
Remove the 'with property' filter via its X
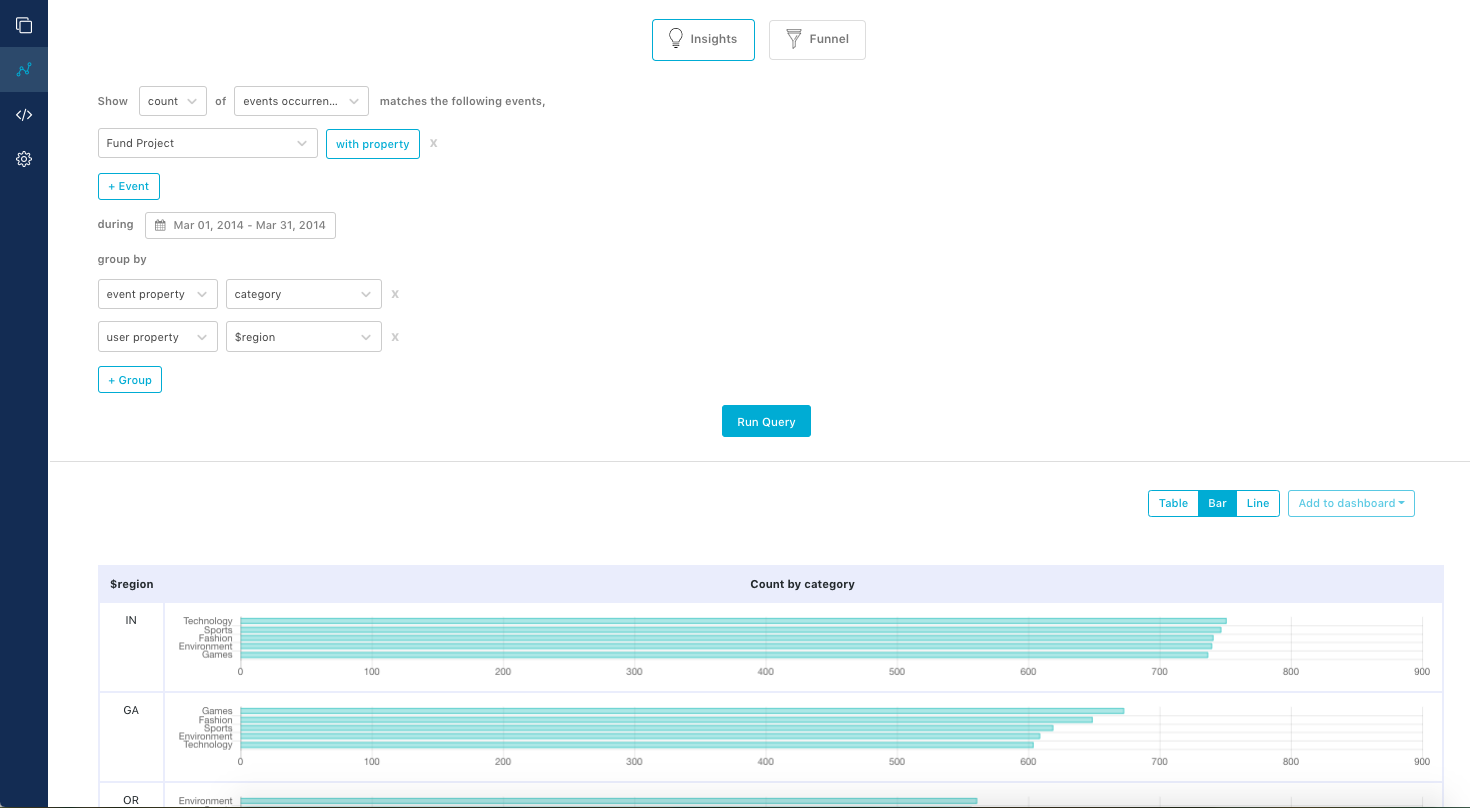tap(433, 143)
